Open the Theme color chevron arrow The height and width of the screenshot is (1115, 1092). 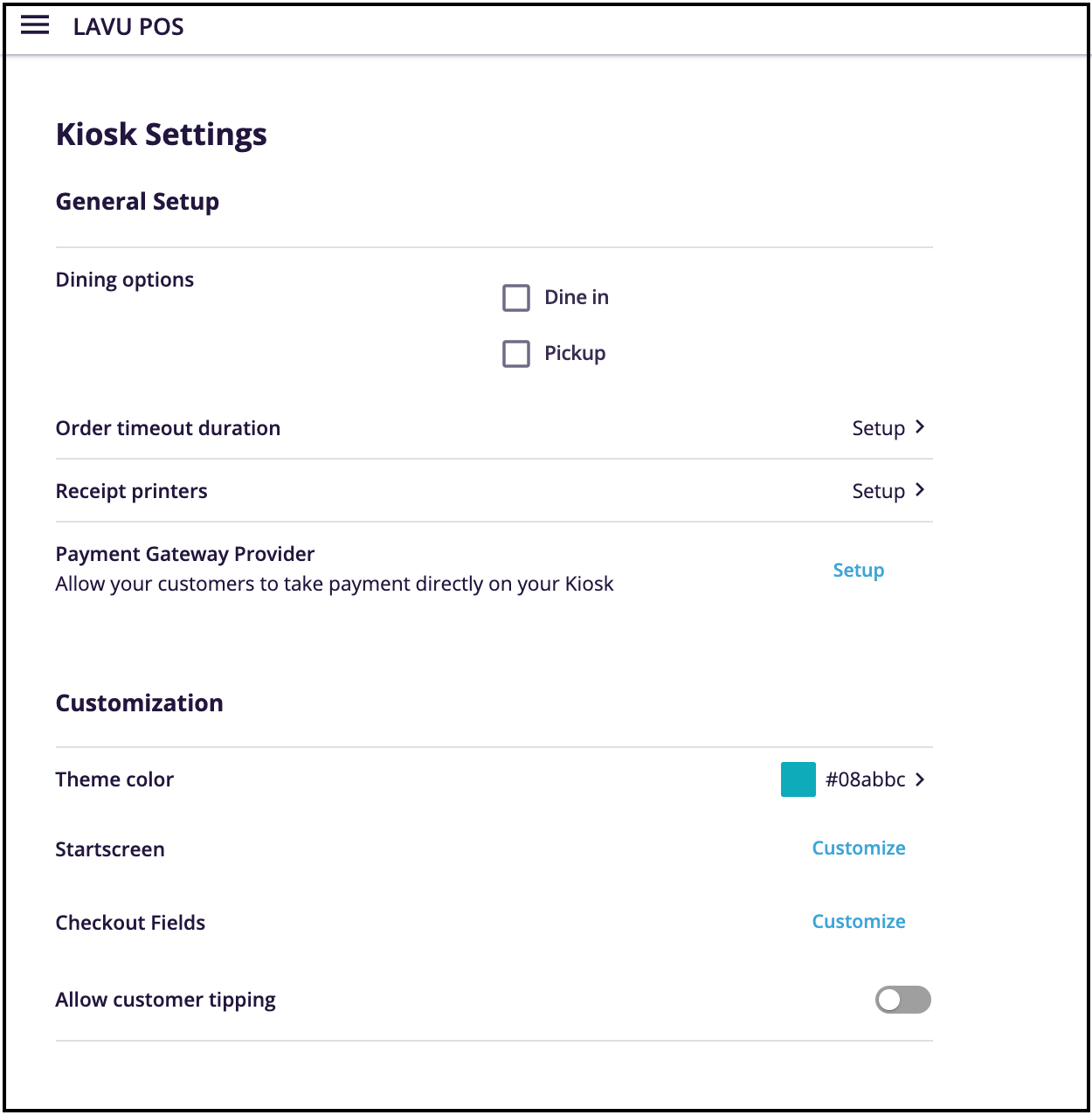920,779
